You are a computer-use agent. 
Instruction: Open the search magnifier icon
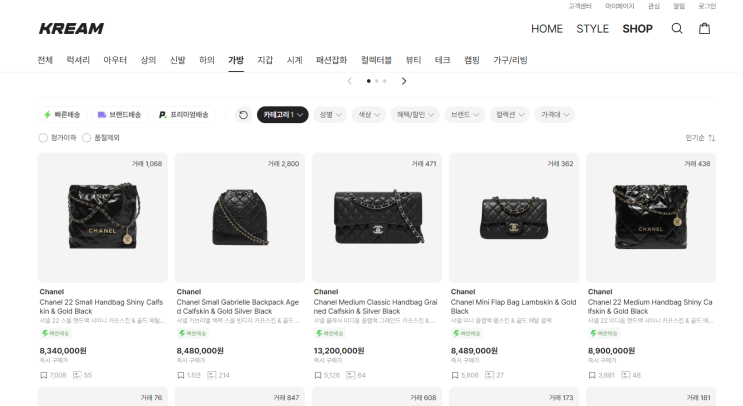pyautogui.click(x=677, y=28)
